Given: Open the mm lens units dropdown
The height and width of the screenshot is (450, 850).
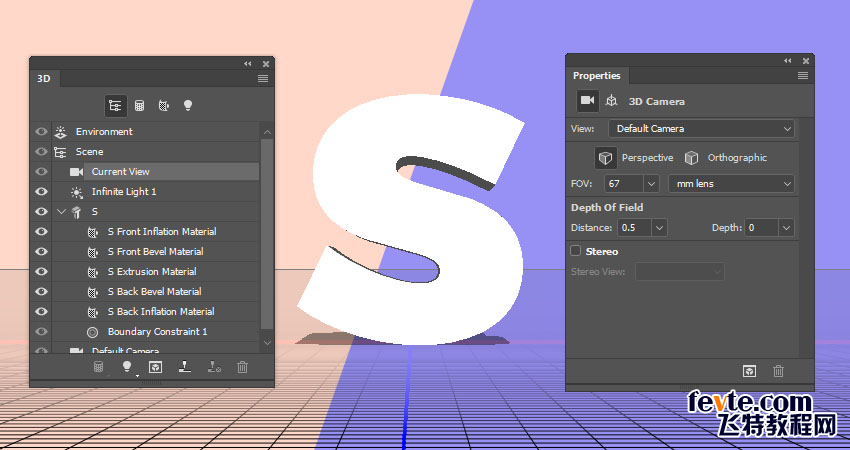Looking at the screenshot, I should pos(731,184).
